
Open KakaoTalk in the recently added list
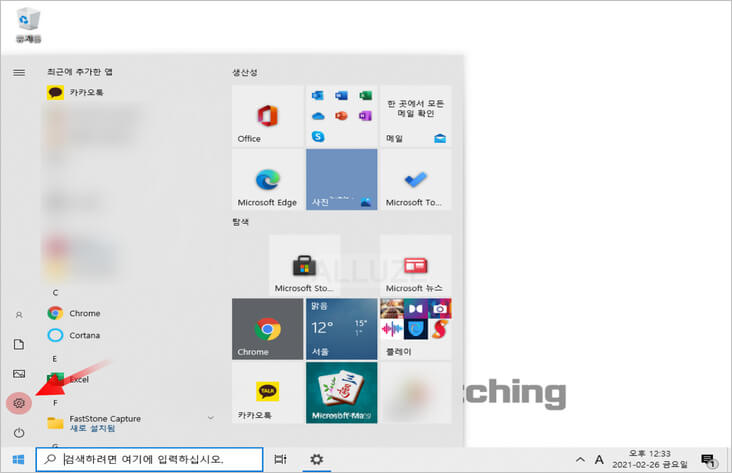coord(75,92)
